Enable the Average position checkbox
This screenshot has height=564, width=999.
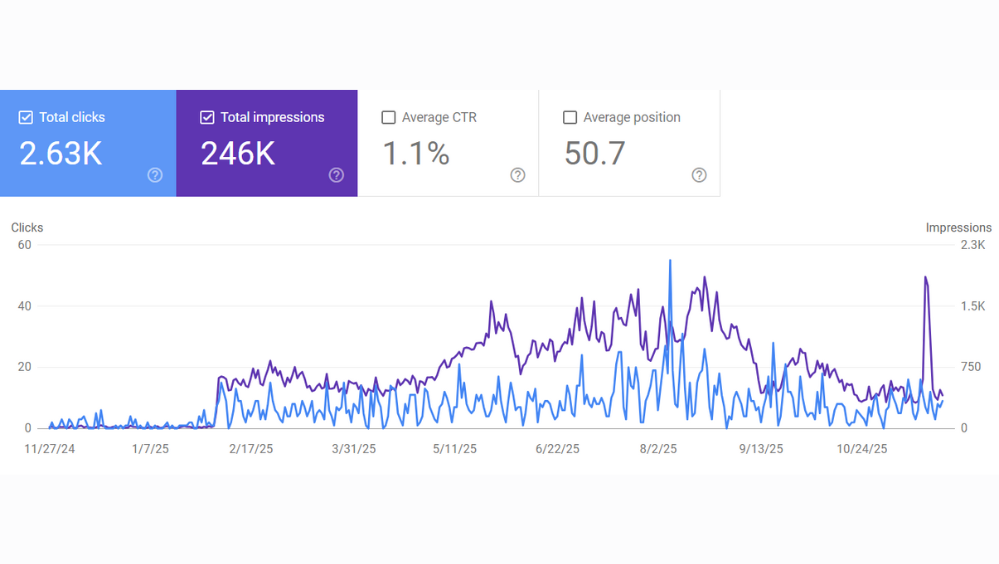pyautogui.click(x=570, y=118)
